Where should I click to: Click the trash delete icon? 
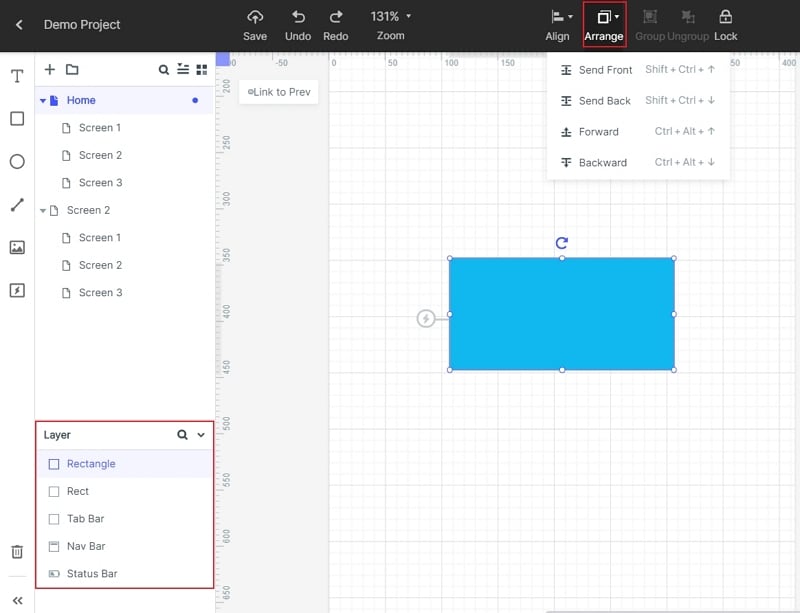17,552
